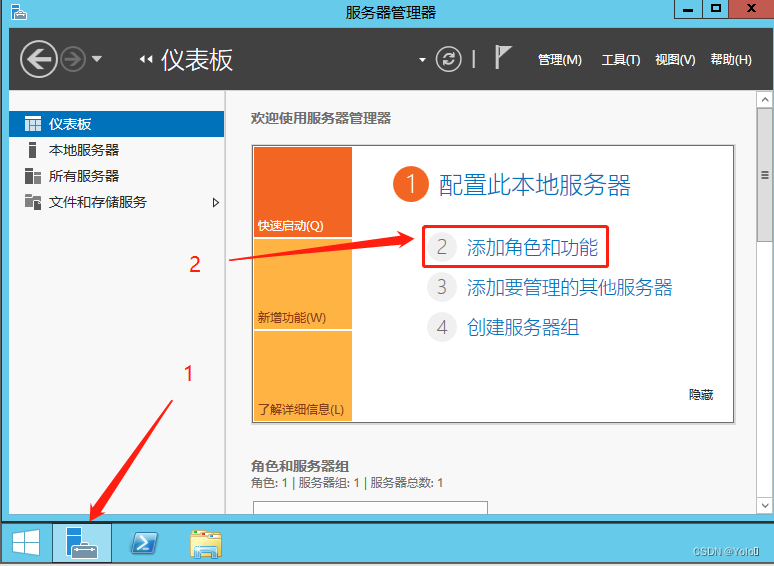Click the 文件和存储服务 icon
The height and width of the screenshot is (566, 774).
pyautogui.click(x=33, y=202)
